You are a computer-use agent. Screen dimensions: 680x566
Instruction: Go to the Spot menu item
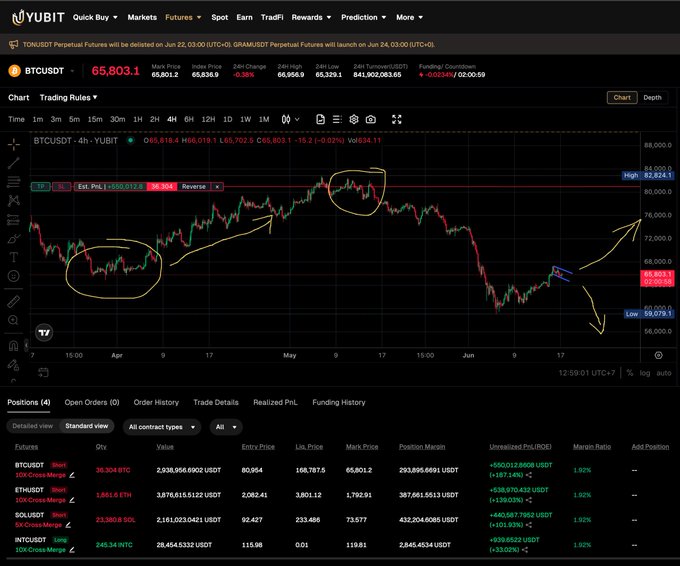219,17
